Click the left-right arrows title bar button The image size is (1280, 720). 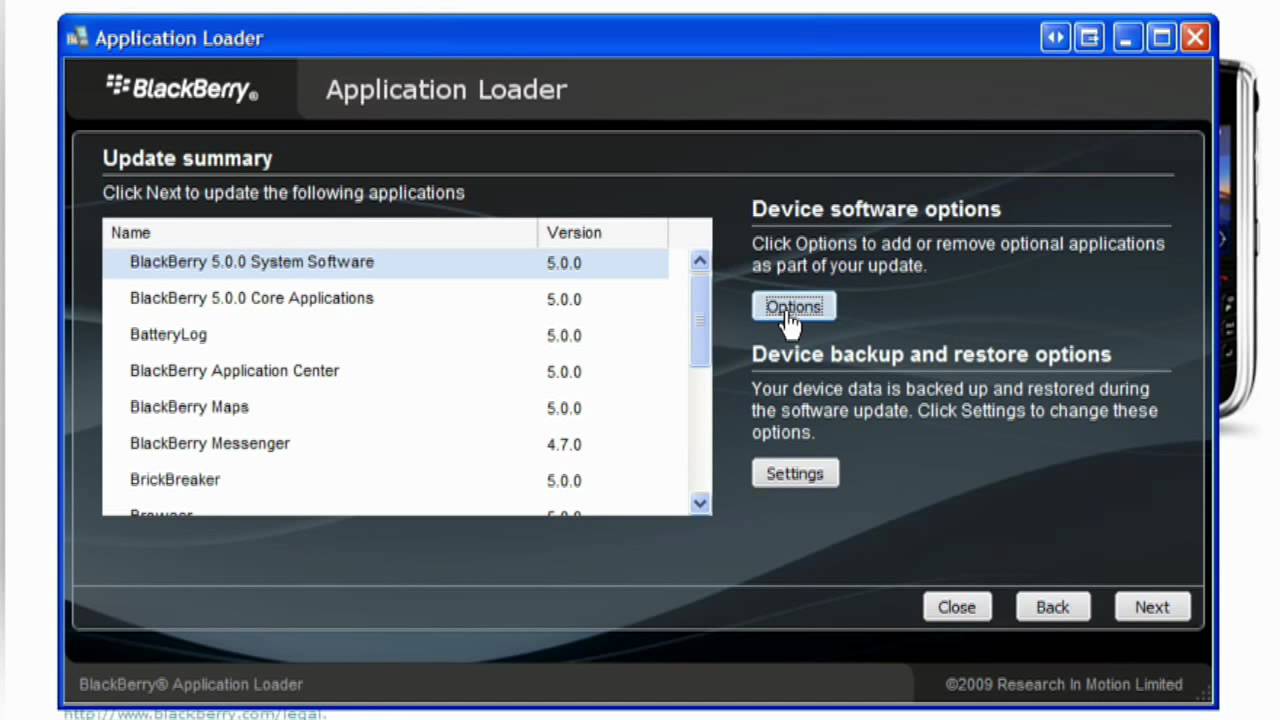(x=1055, y=39)
